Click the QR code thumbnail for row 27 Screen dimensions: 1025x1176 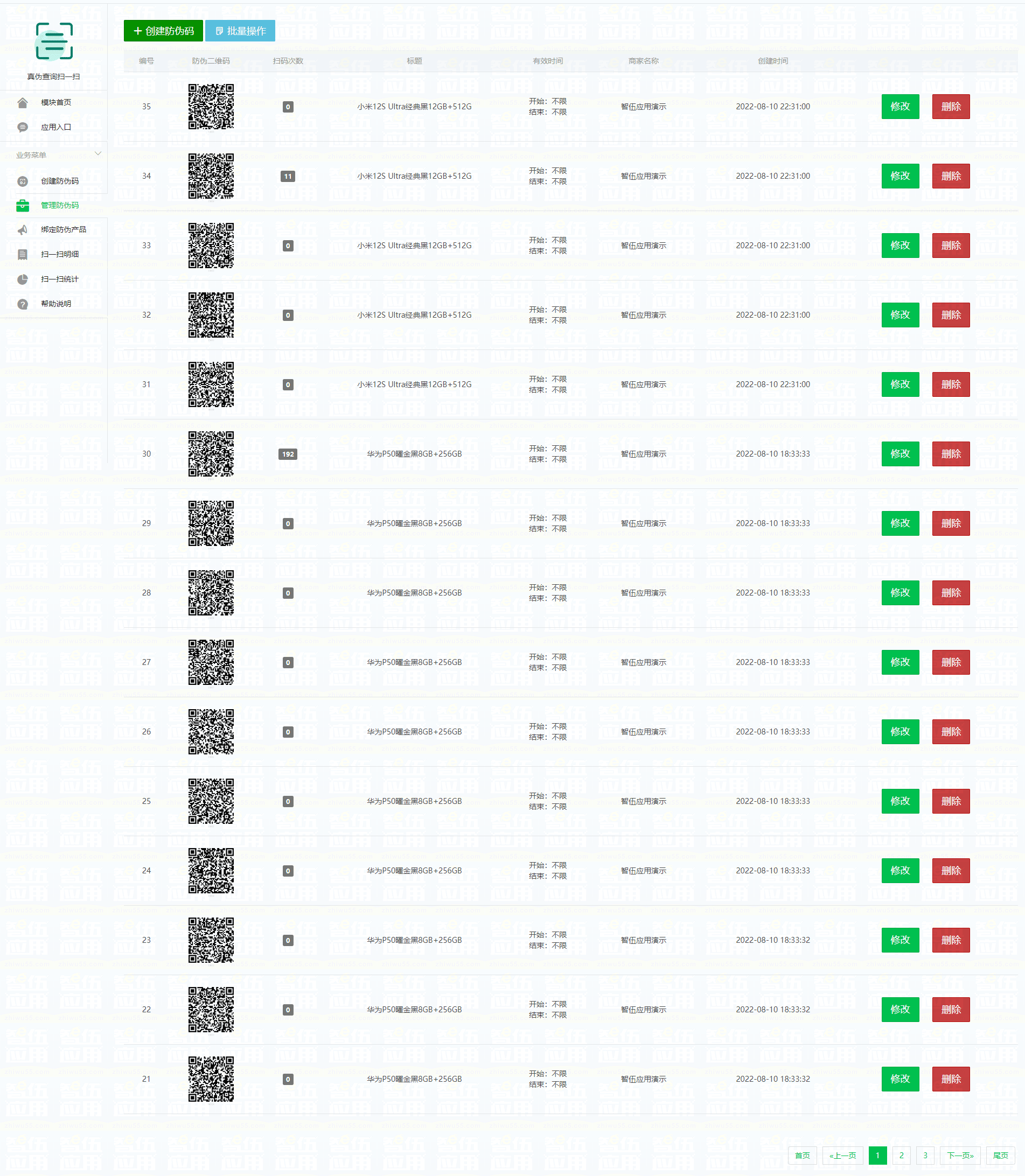click(x=211, y=662)
